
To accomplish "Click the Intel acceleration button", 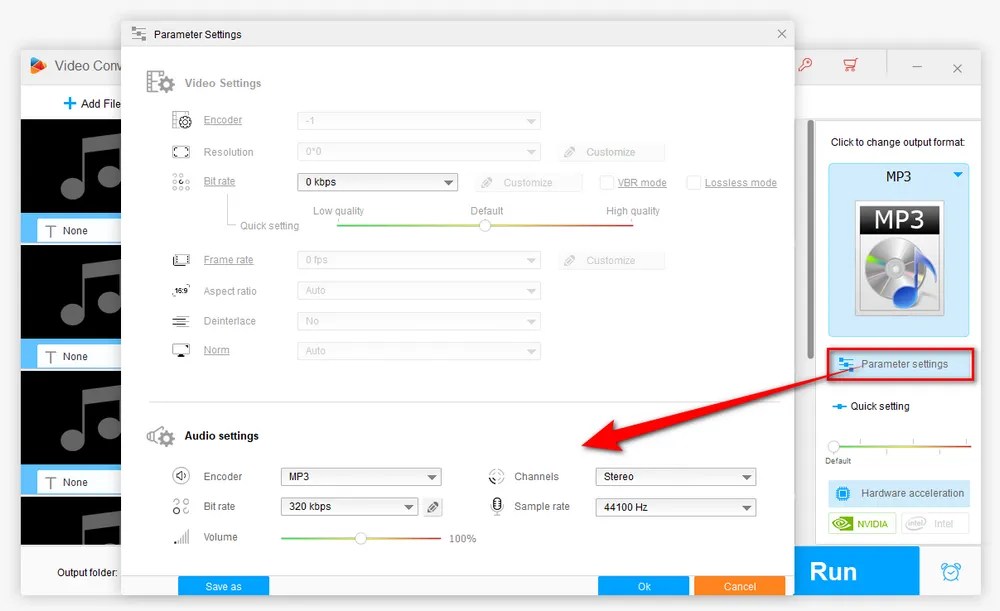I will (x=935, y=524).
